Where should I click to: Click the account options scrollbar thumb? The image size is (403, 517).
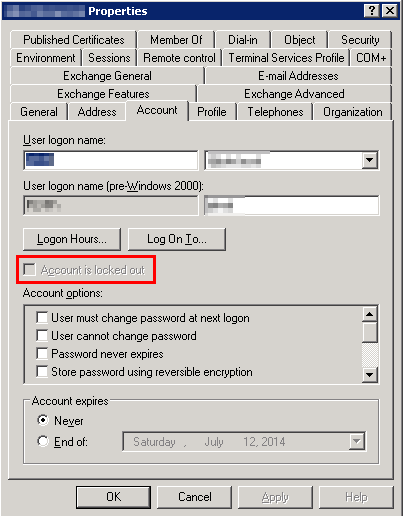point(370,332)
